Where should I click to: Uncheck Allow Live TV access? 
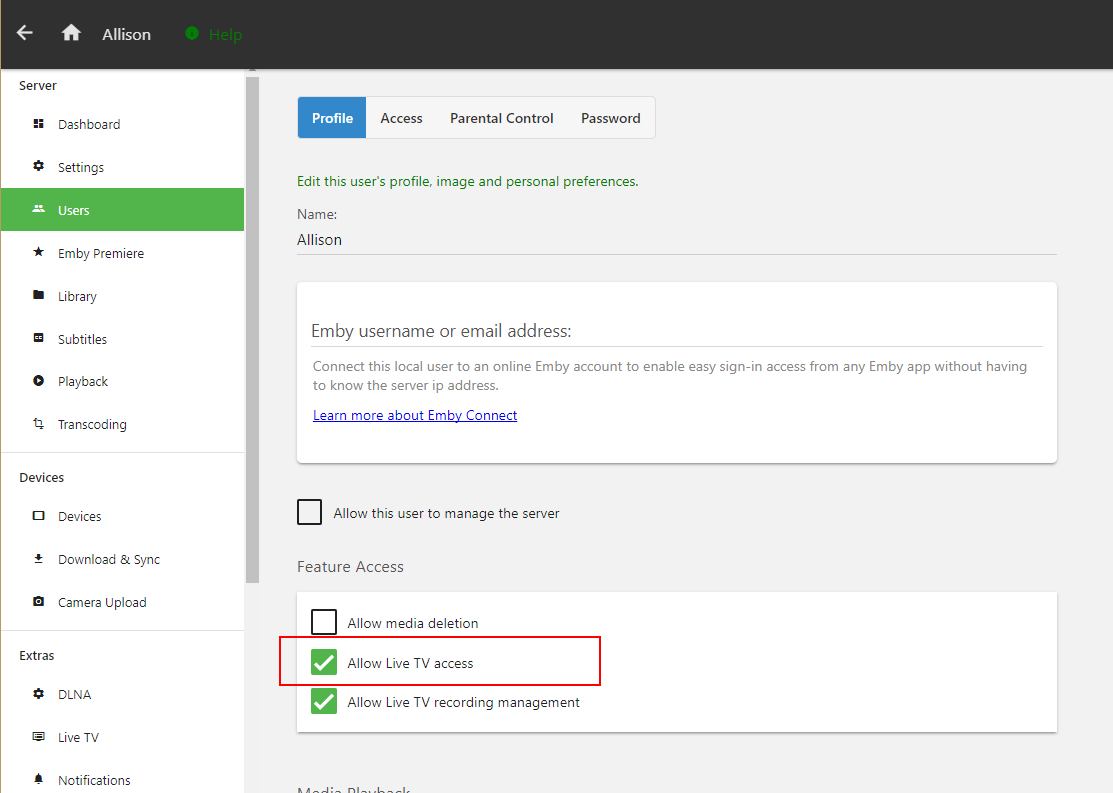point(324,662)
